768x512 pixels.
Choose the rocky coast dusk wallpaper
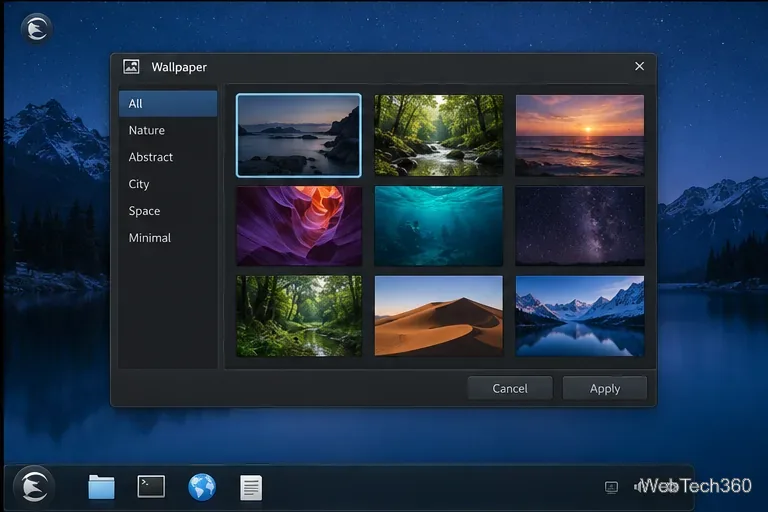299,135
